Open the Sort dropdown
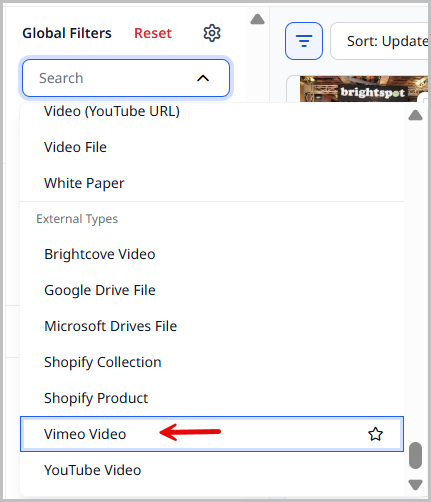431x502 pixels. [x=379, y=41]
